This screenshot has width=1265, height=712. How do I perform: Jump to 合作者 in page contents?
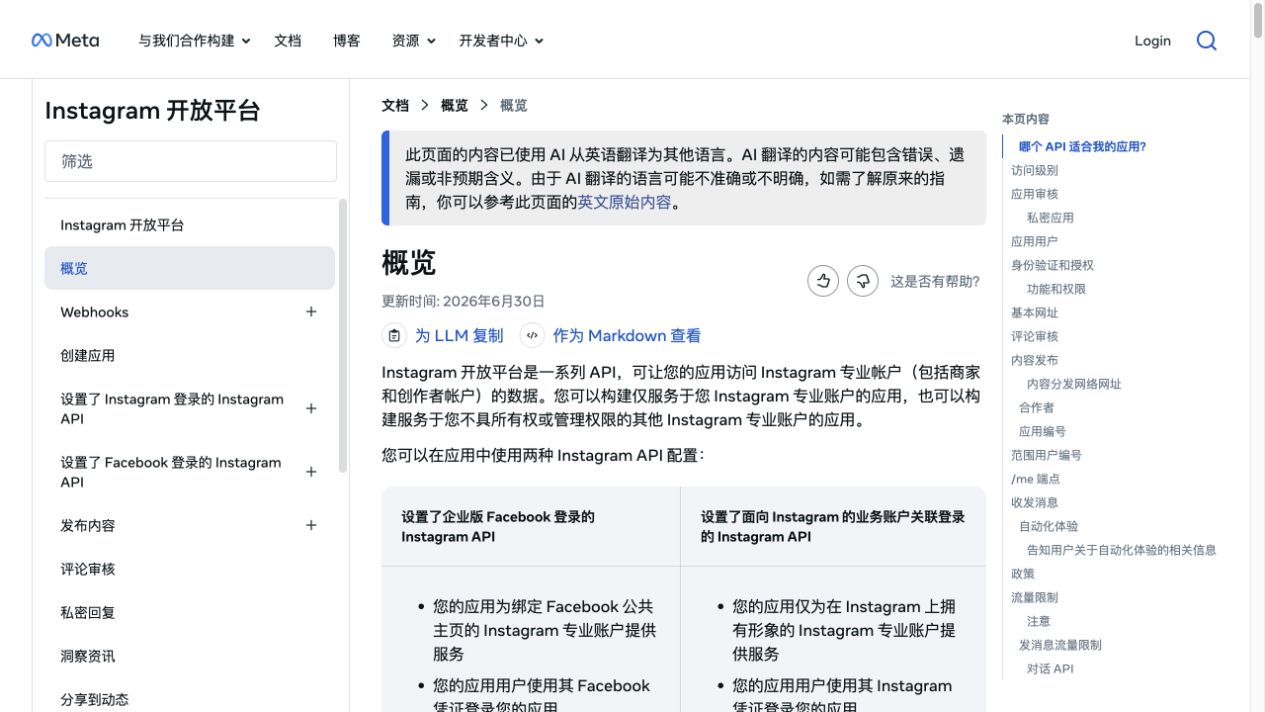pos(1036,408)
